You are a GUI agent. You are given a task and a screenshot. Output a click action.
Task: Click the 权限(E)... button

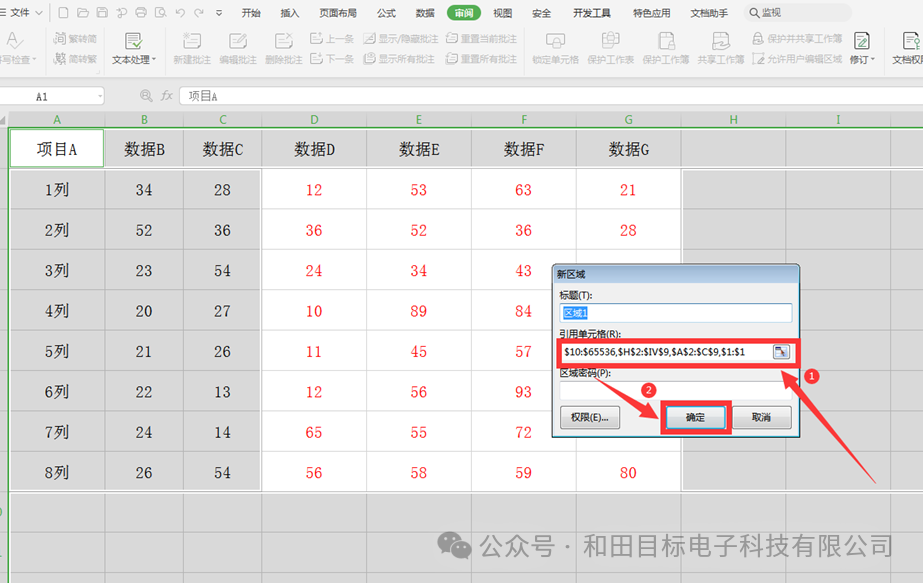(x=590, y=417)
